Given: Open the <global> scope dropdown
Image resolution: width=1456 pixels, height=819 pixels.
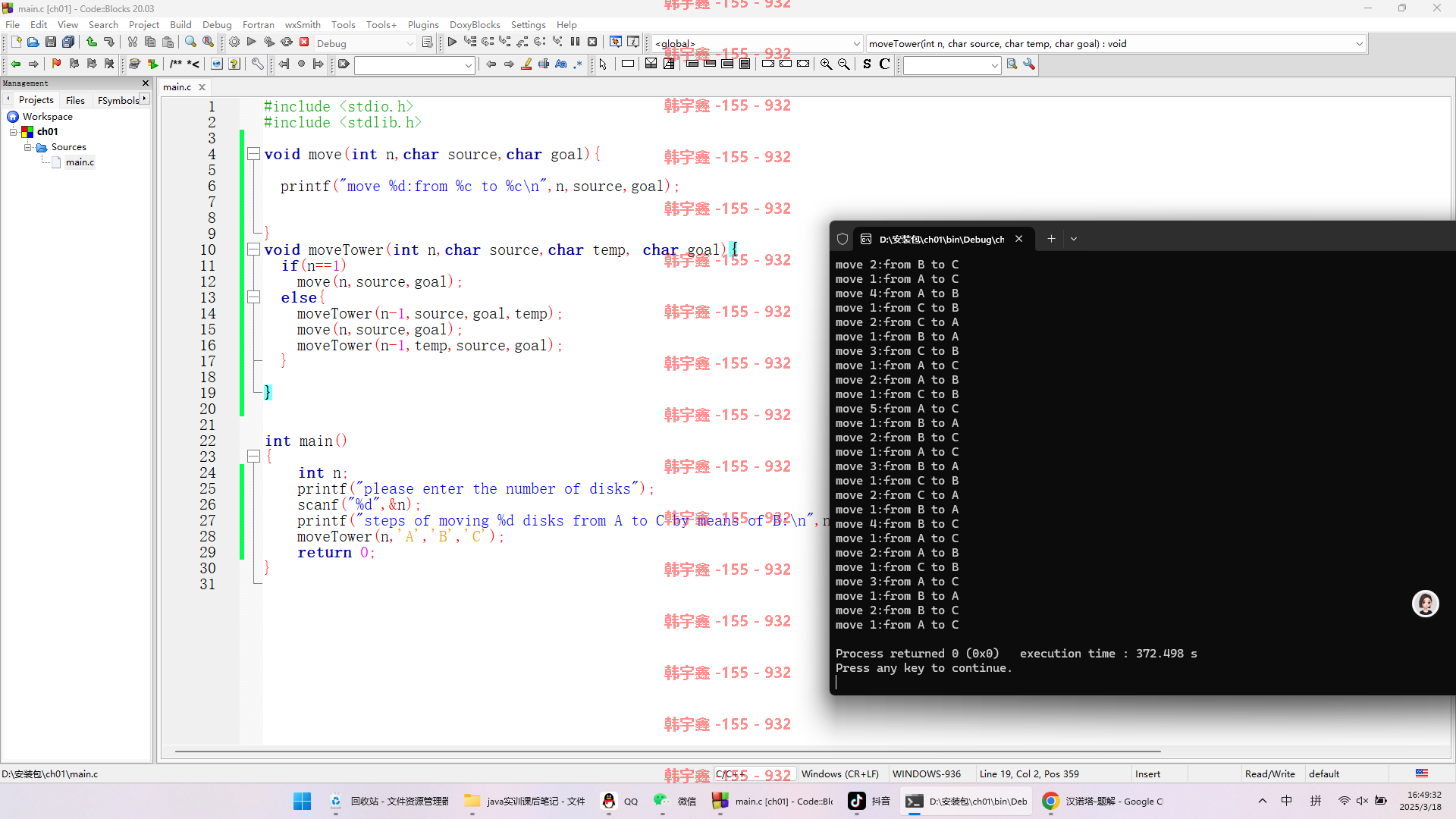Looking at the screenshot, I should (x=857, y=43).
